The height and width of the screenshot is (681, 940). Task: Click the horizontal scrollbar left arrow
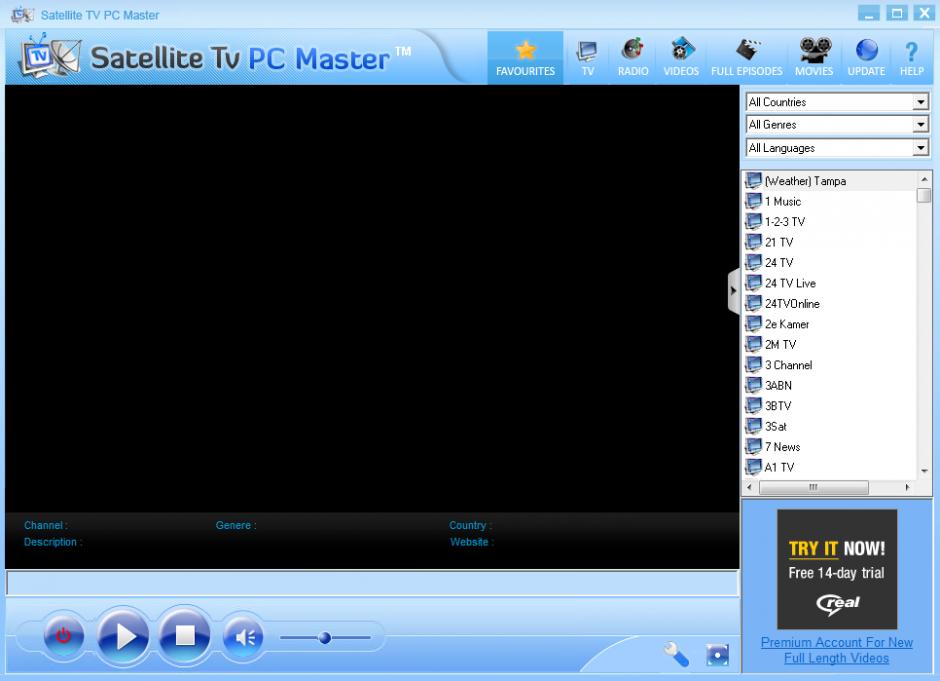(749, 487)
